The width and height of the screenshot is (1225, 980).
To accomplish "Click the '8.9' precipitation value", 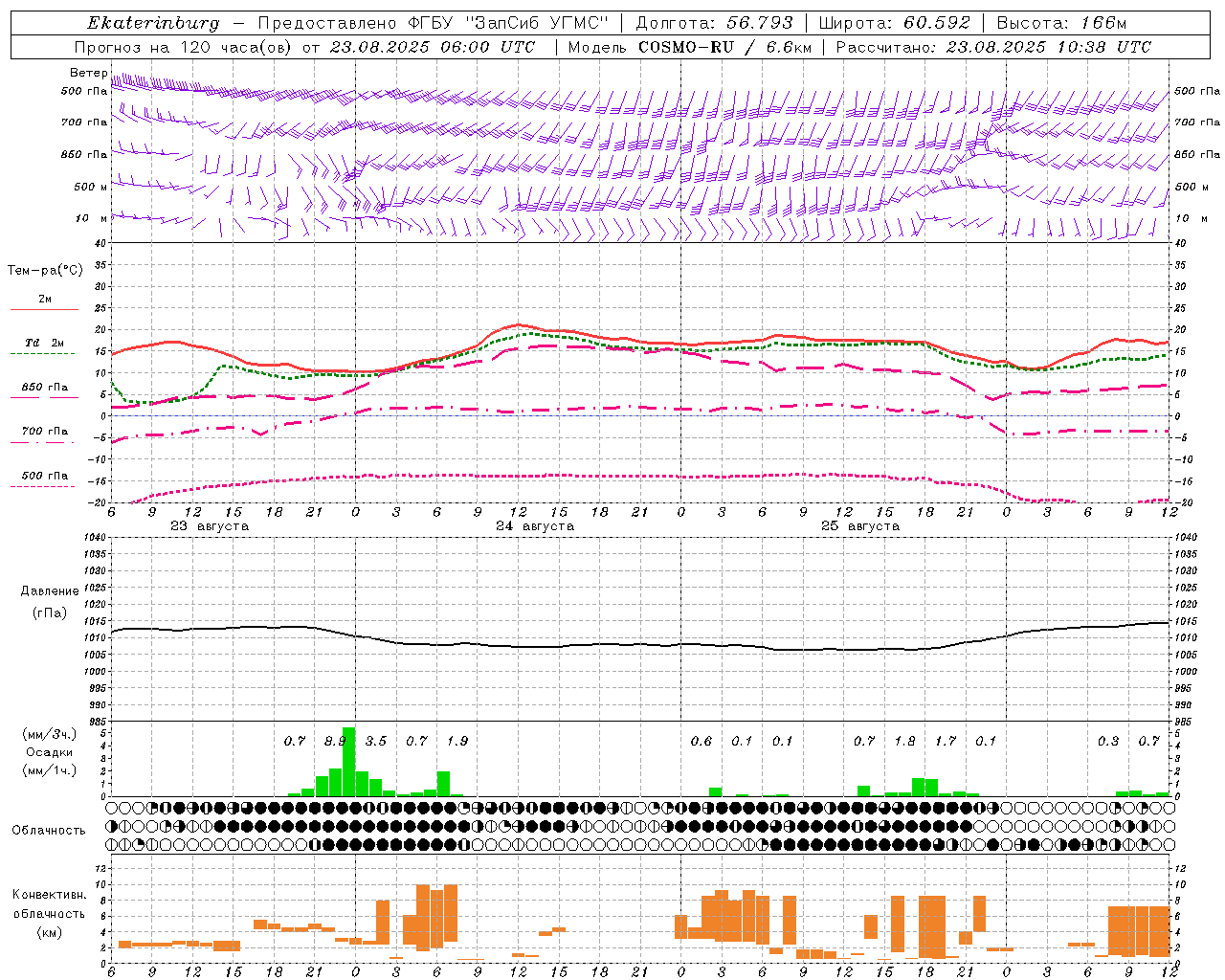I will (335, 741).
